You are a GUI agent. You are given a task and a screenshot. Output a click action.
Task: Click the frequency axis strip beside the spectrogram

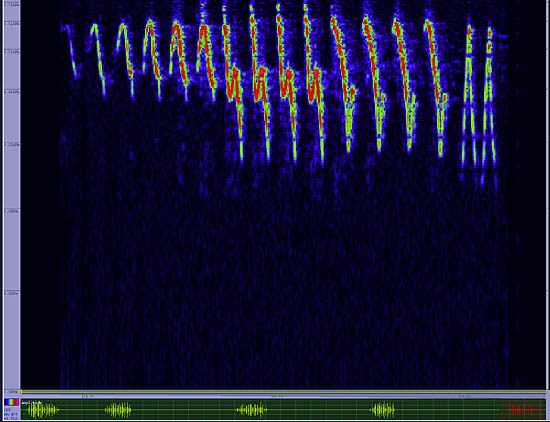pyautogui.click(x=12, y=196)
